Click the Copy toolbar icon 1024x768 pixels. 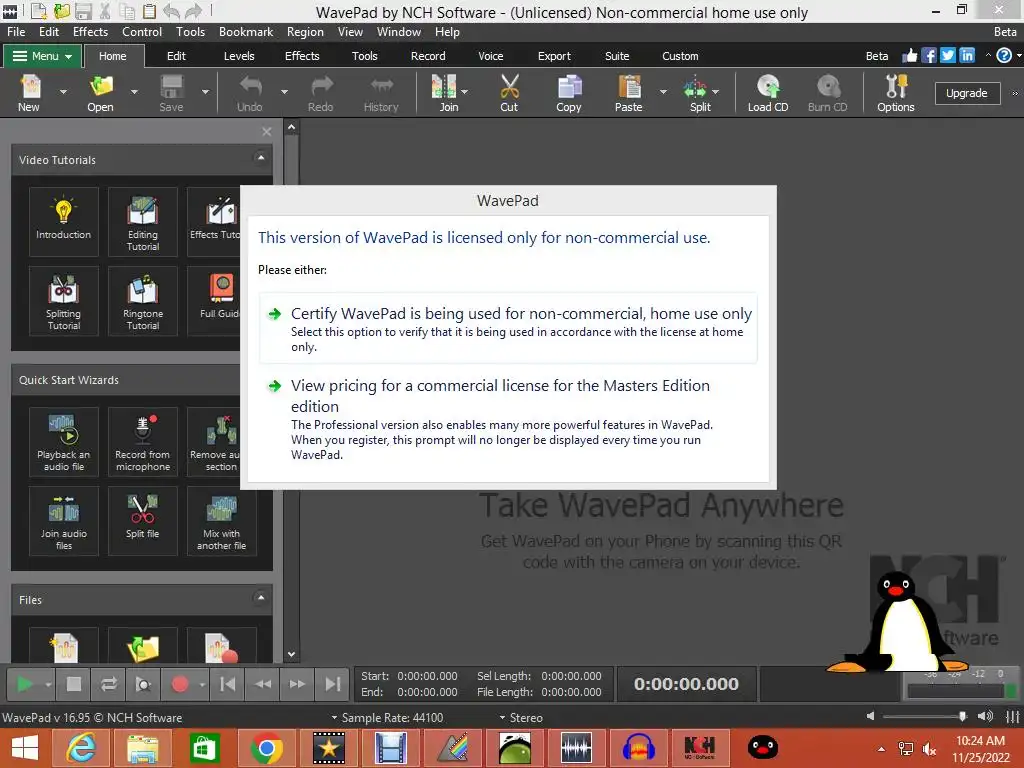pyautogui.click(x=569, y=93)
